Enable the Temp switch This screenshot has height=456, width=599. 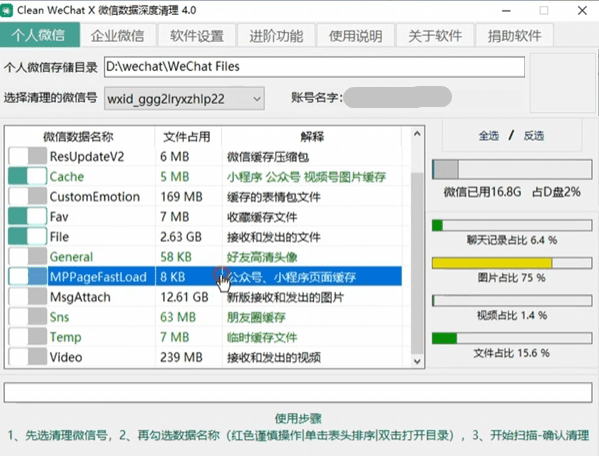coord(28,337)
